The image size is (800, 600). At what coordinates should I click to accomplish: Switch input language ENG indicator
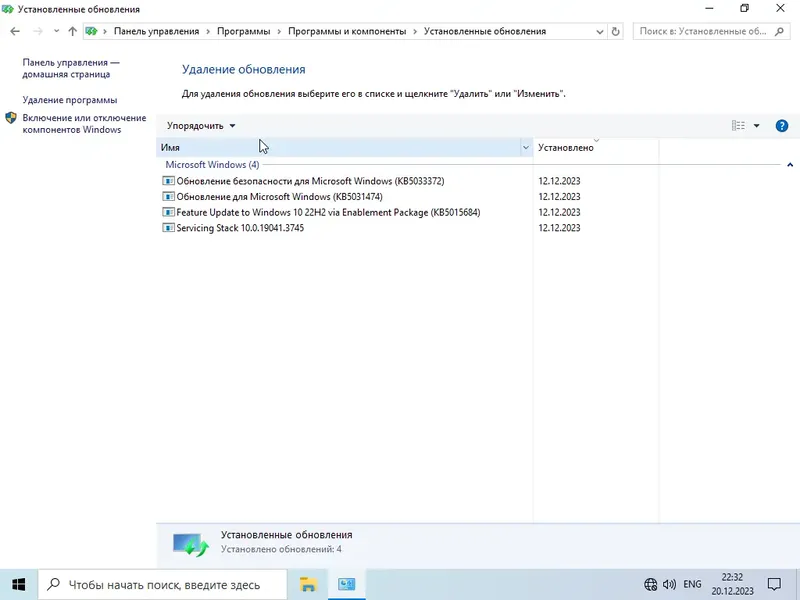point(692,584)
